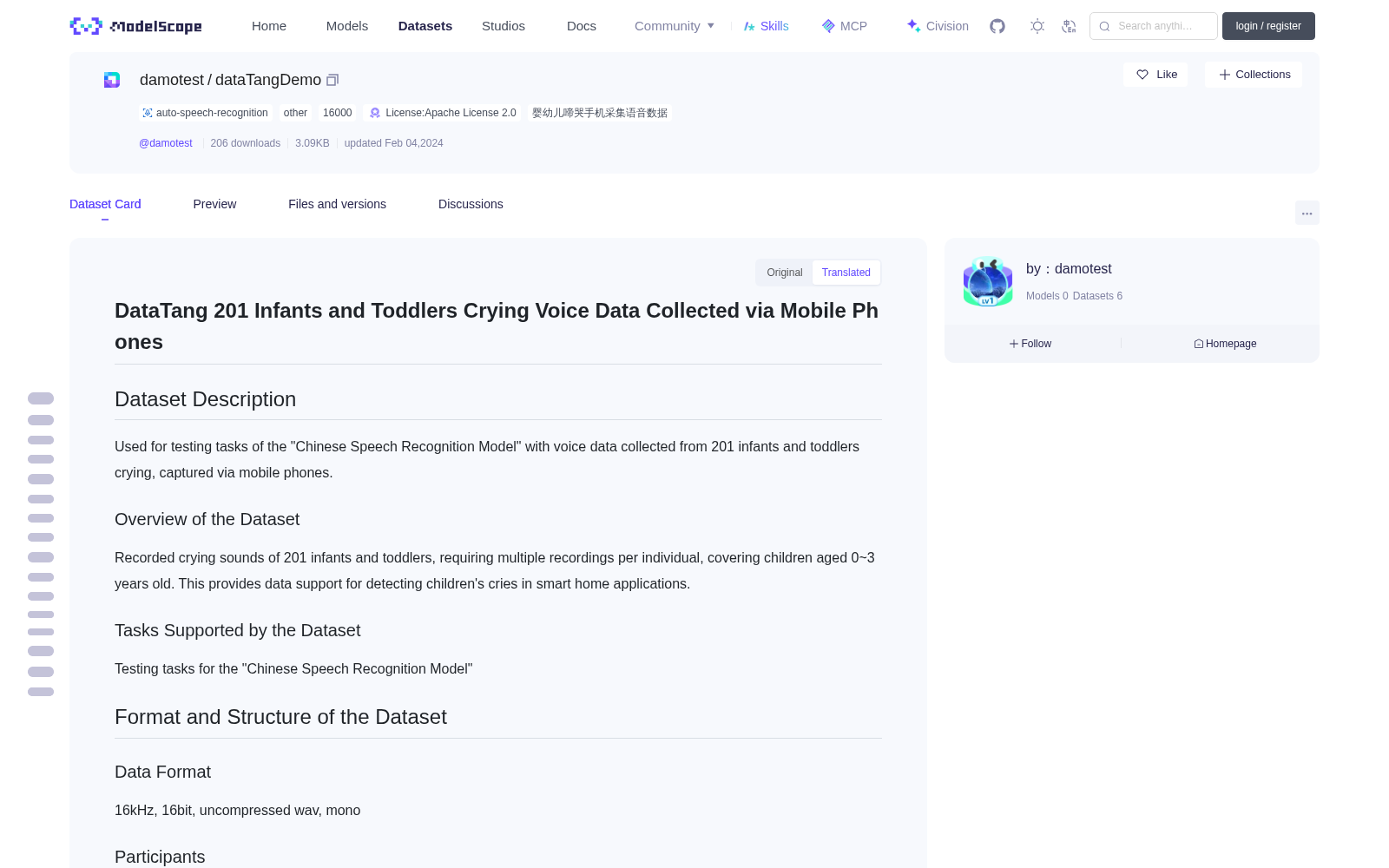Click the damotest namespace in title
This screenshot has height=868, width=1389.
172,80
